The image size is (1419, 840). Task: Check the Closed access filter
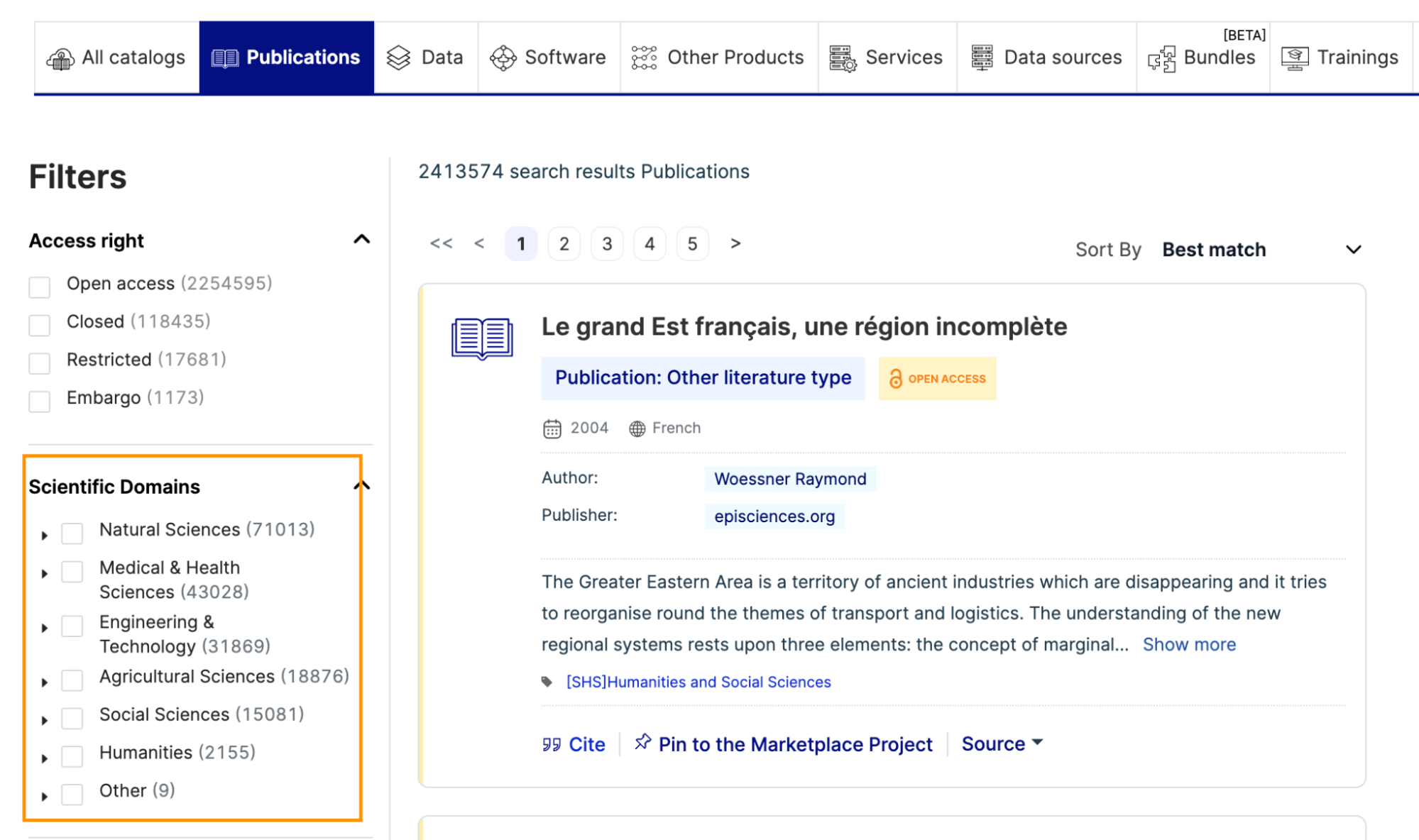(x=40, y=326)
